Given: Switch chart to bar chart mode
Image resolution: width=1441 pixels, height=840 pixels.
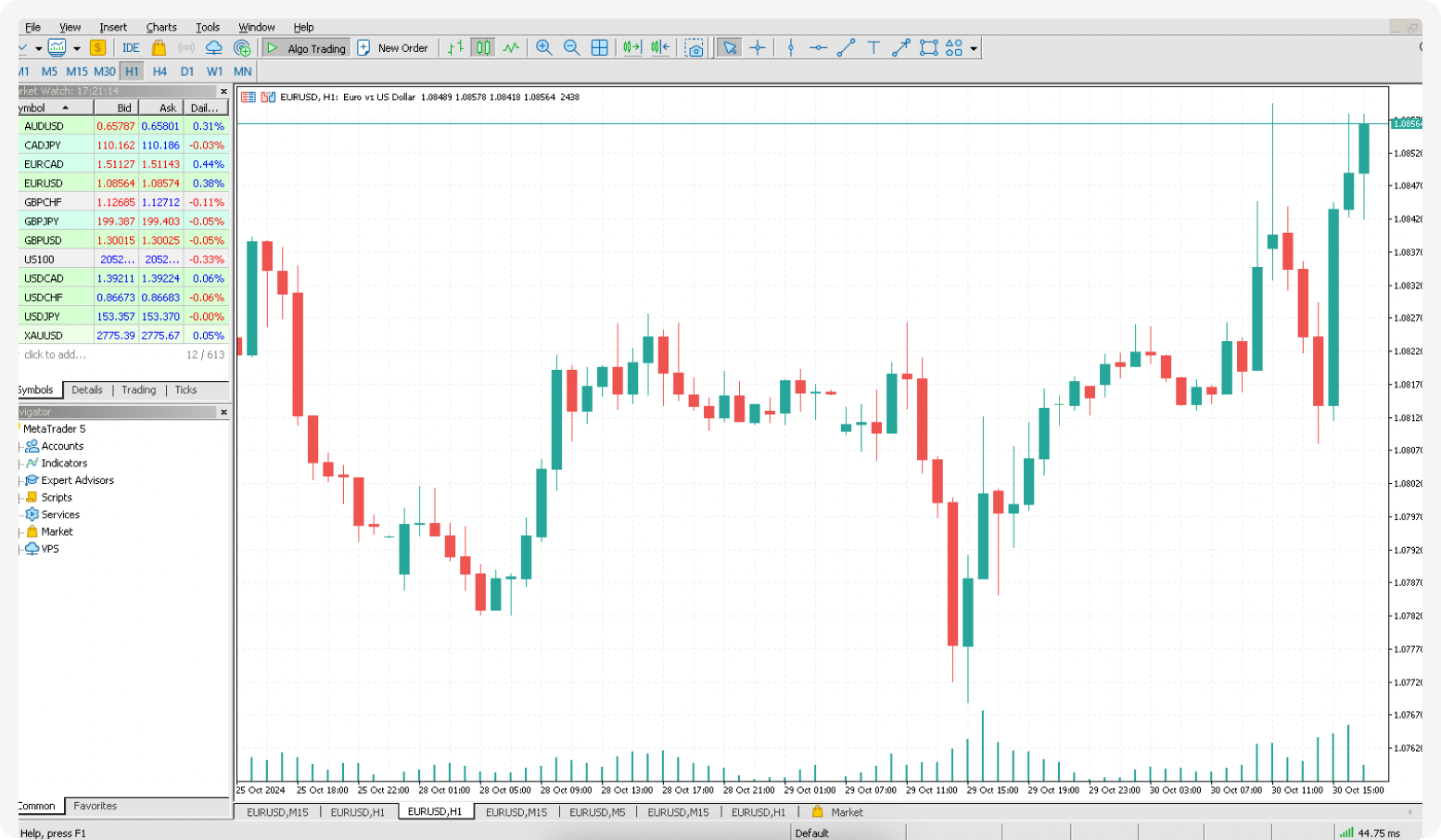Looking at the screenshot, I should 455,48.
